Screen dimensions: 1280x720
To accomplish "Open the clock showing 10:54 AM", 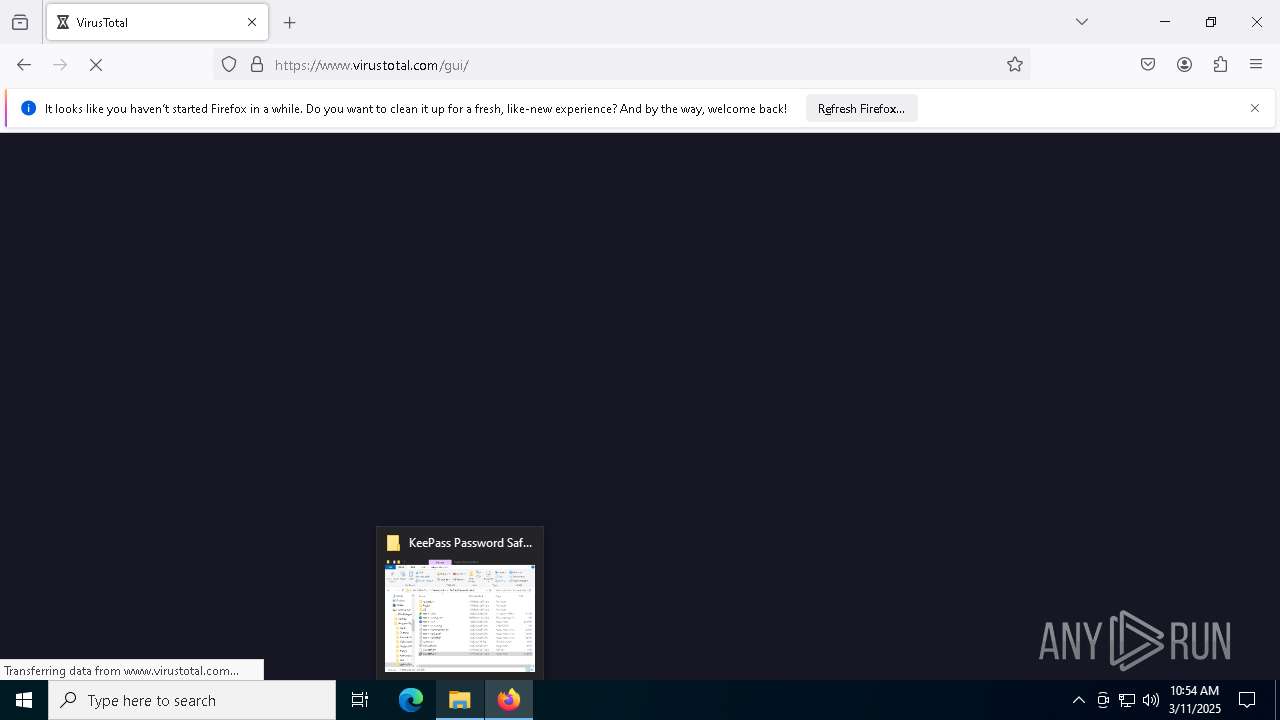I will pyautogui.click(x=1194, y=700).
